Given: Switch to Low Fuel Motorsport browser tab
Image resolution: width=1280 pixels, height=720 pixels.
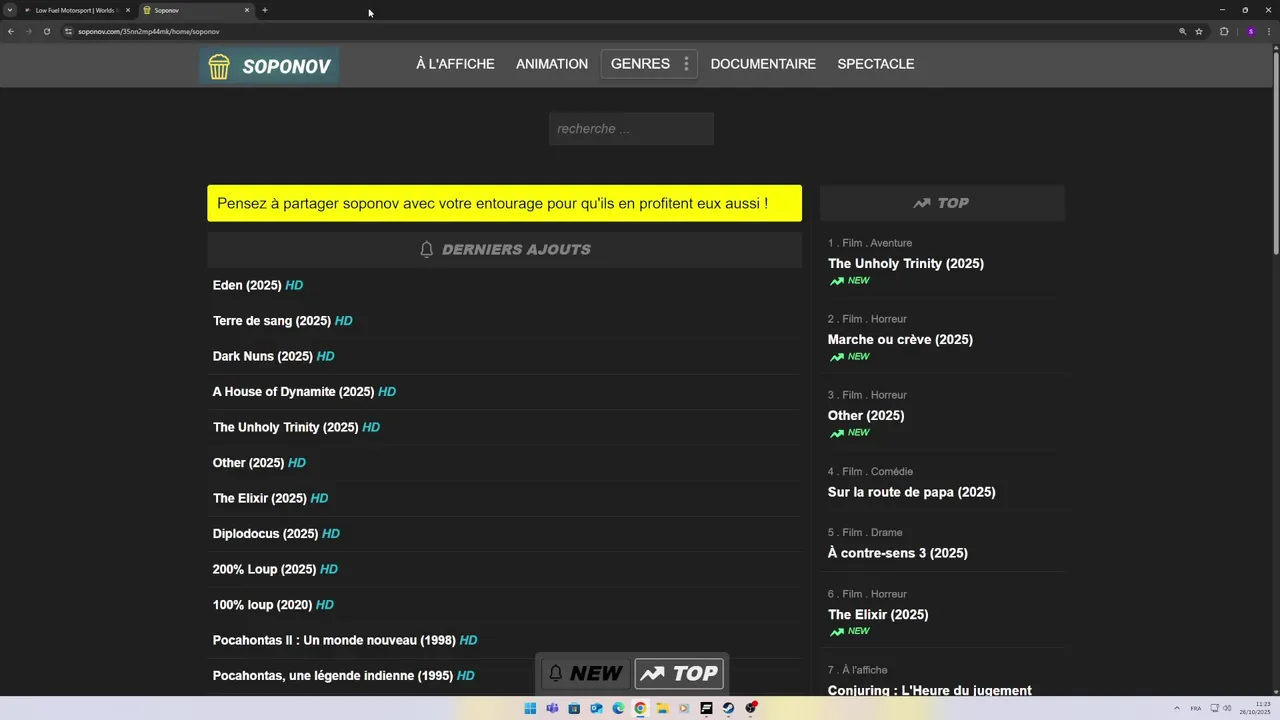Looking at the screenshot, I should point(77,10).
